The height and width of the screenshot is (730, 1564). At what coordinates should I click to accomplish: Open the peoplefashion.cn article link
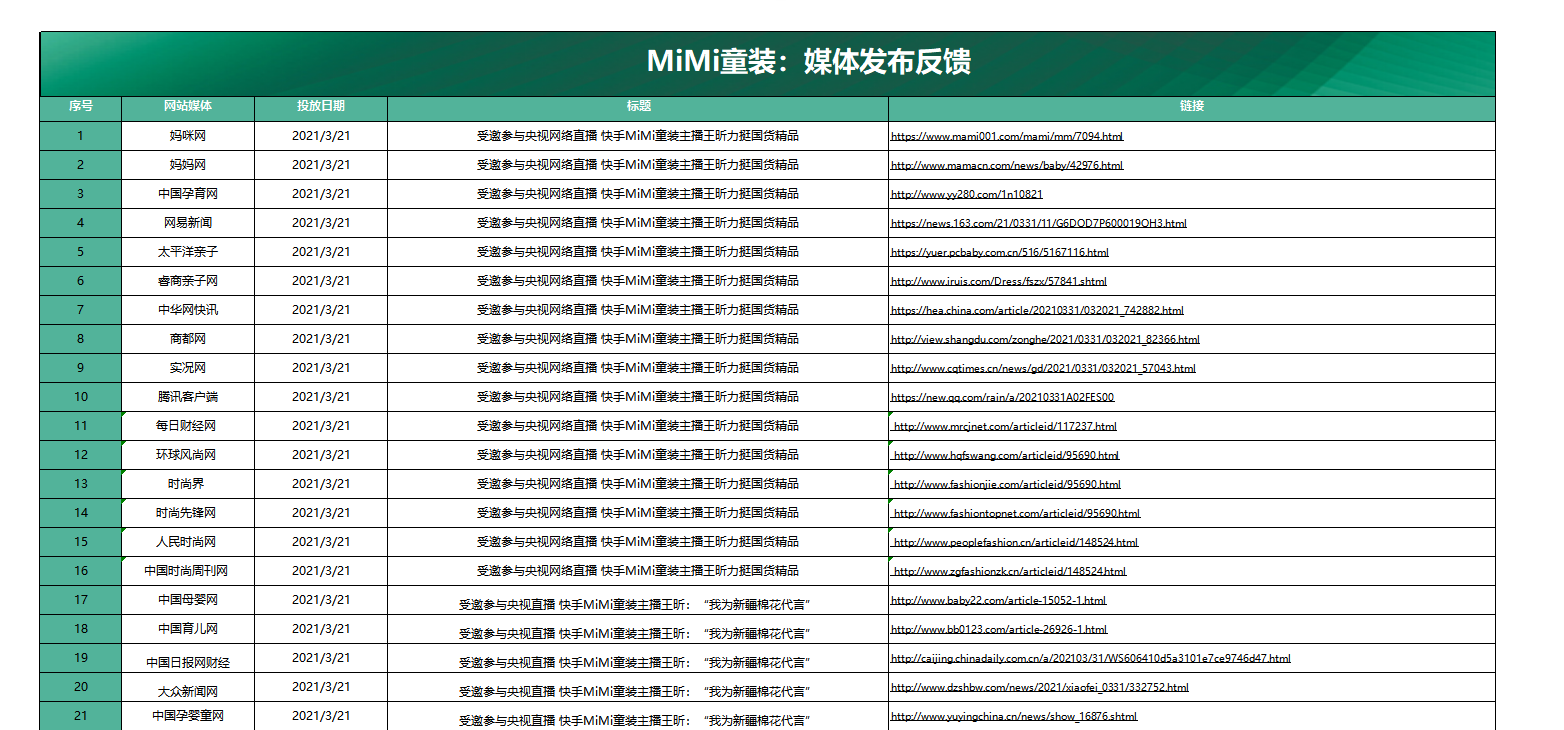point(1015,542)
